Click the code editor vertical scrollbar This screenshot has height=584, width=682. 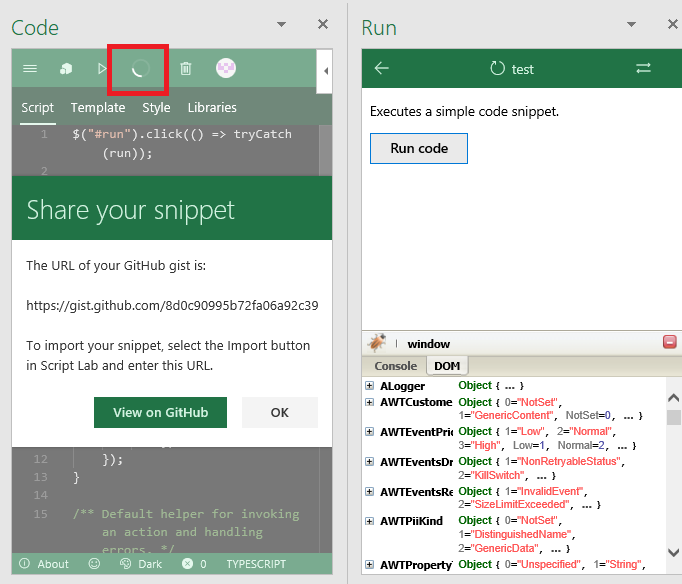pos(325,150)
